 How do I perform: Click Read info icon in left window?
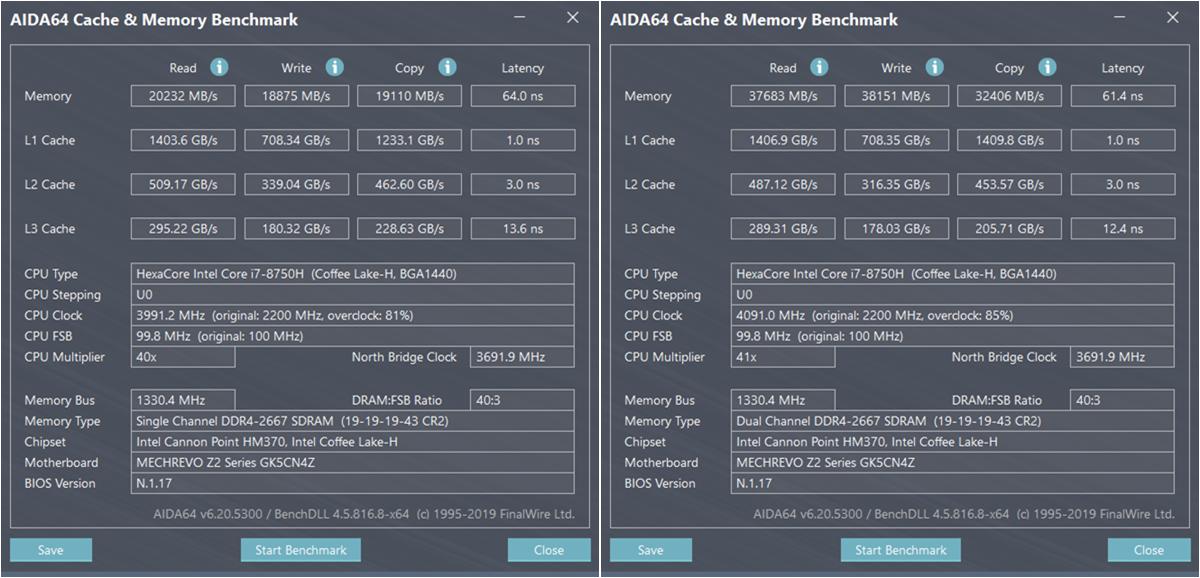(x=219, y=67)
